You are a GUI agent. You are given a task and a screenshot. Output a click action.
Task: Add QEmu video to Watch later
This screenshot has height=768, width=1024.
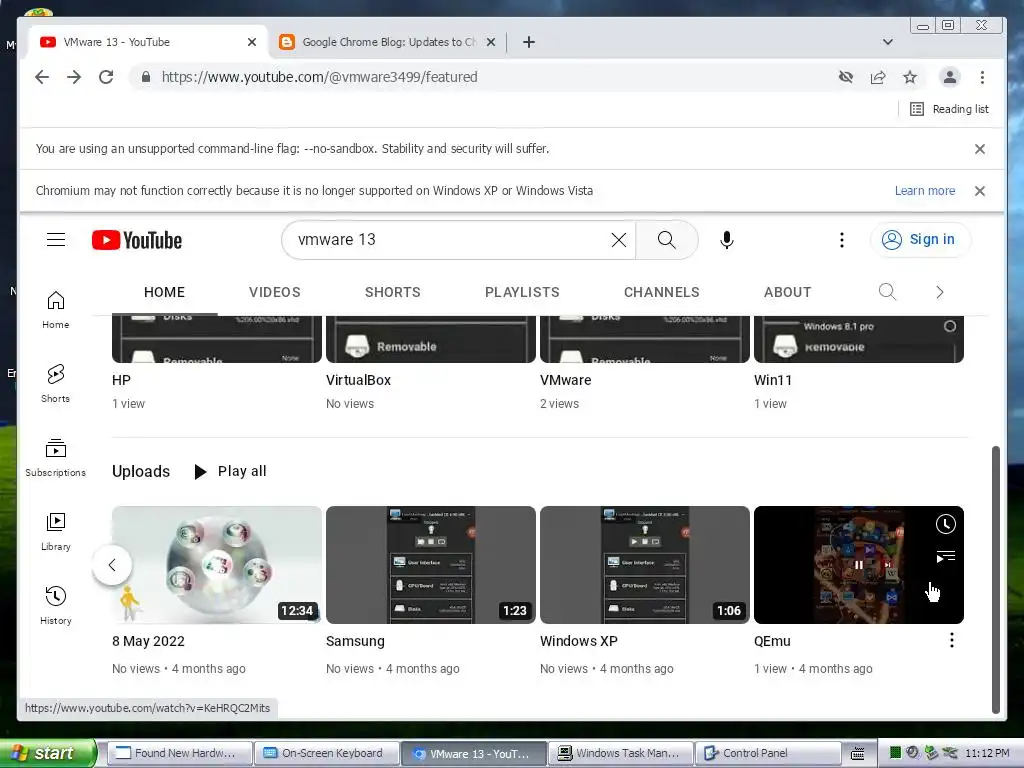[946, 524]
